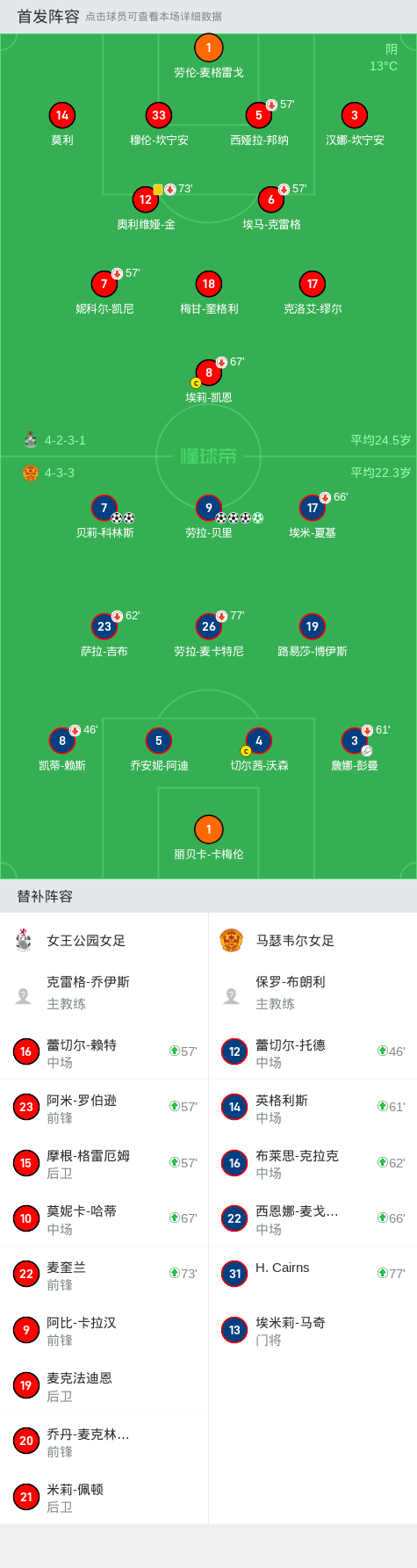This screenshot has height=1568, width=417.
Task: Open the 4-2-3-1 formation team logo
Action: 31,439
